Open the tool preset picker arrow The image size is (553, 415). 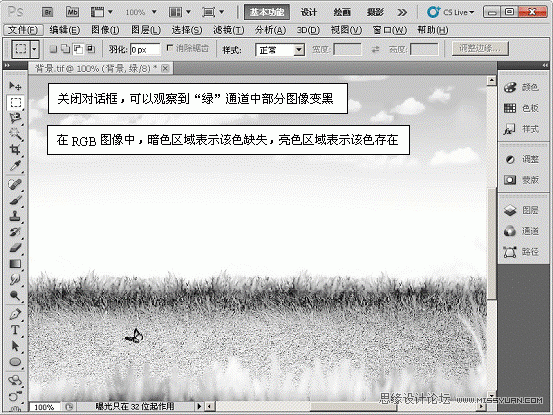34,49
